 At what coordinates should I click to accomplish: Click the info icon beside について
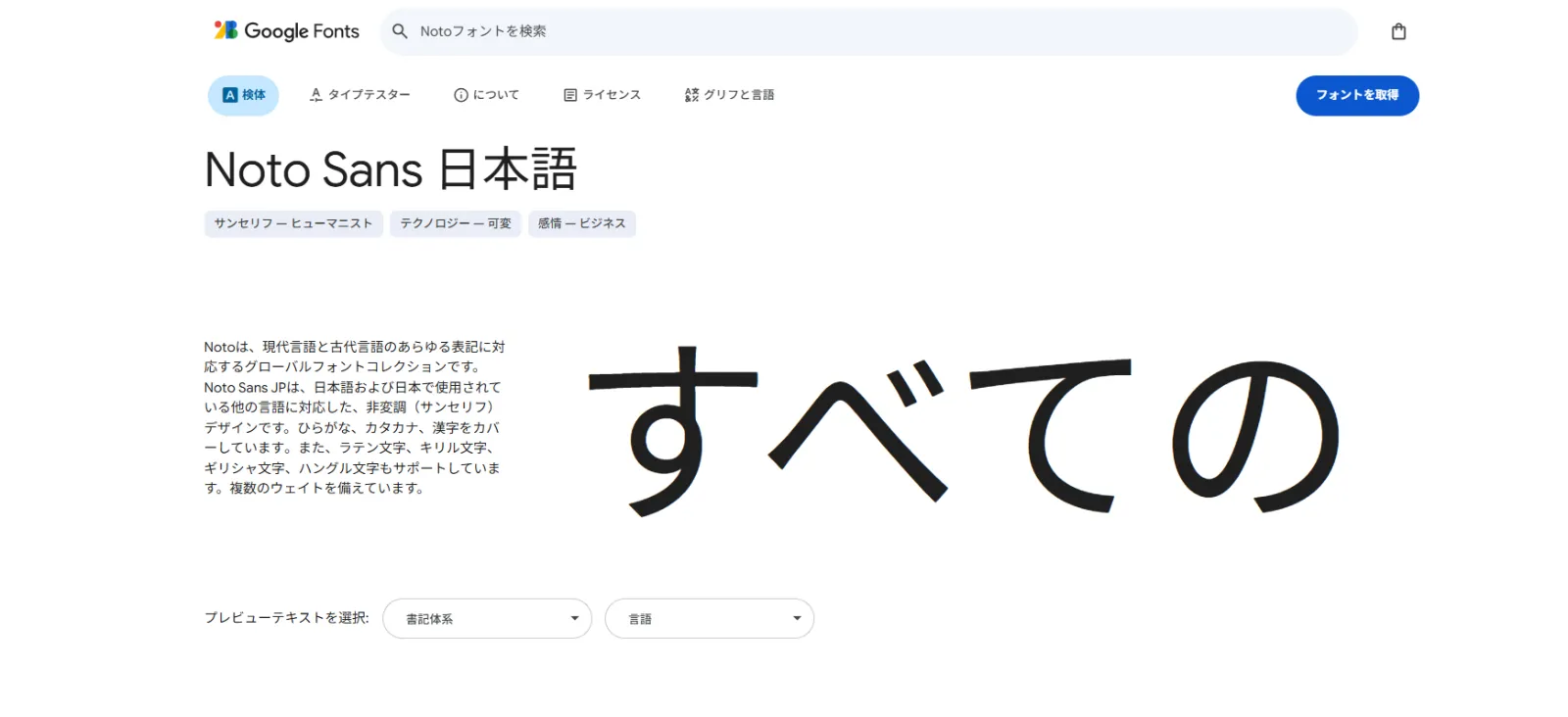click(461, 95)
